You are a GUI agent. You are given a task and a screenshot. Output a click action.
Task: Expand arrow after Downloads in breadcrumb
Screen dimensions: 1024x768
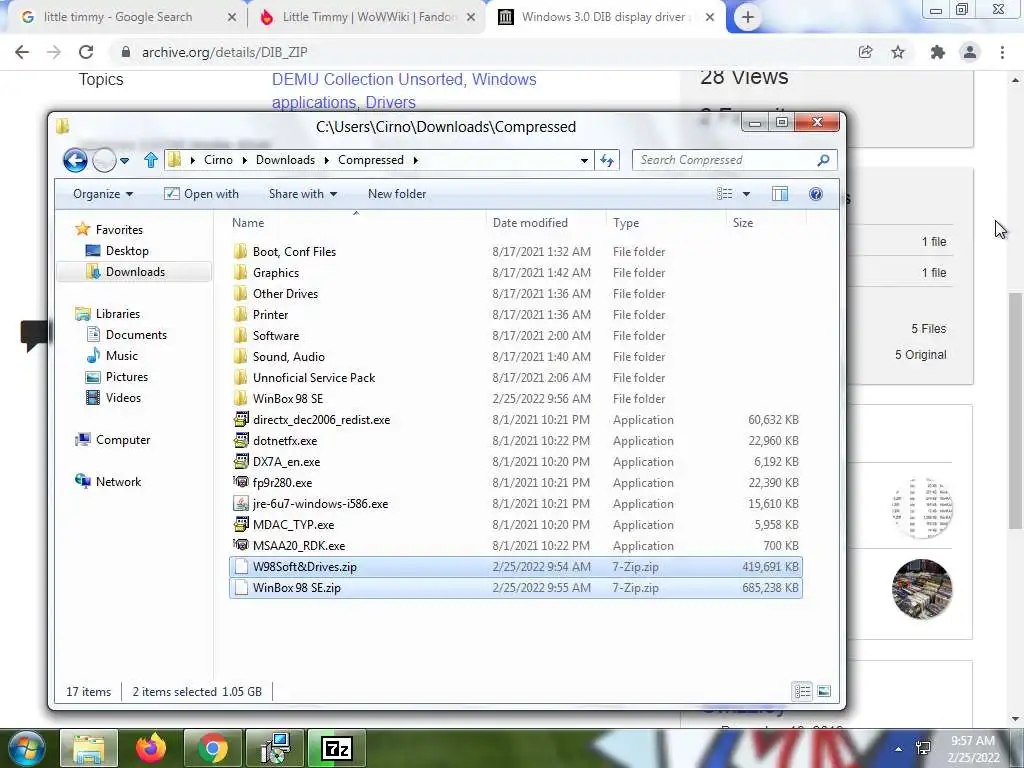326,160
